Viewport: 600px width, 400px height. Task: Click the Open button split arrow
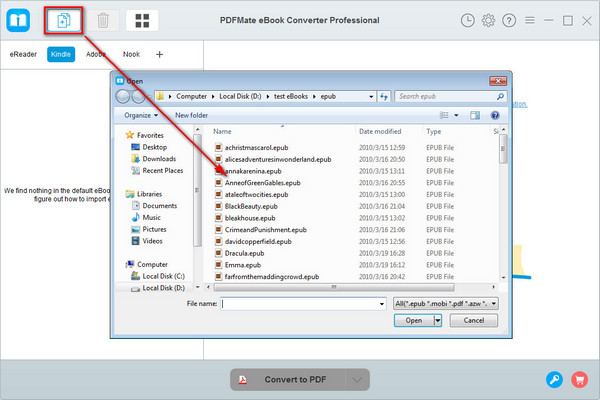point(438,320)
